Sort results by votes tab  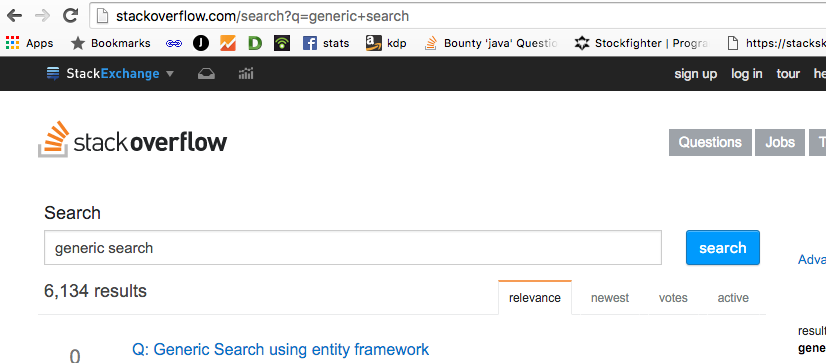pos(673,298)
